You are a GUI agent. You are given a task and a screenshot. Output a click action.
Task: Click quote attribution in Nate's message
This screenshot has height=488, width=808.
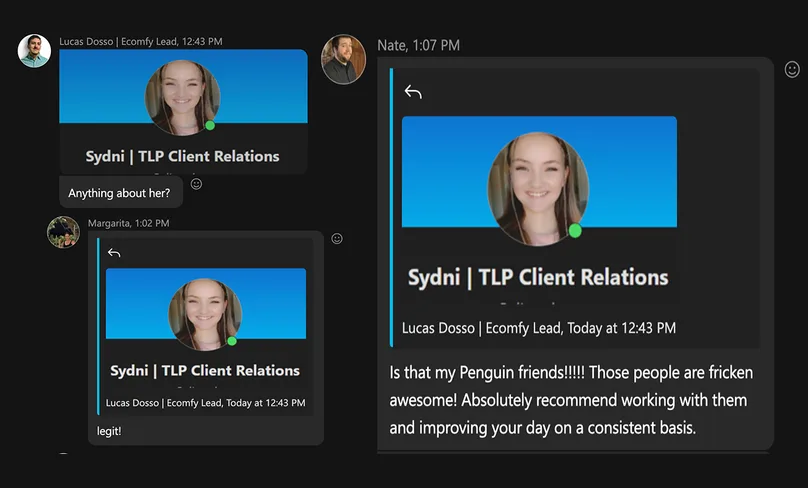(x=538, y=328)
